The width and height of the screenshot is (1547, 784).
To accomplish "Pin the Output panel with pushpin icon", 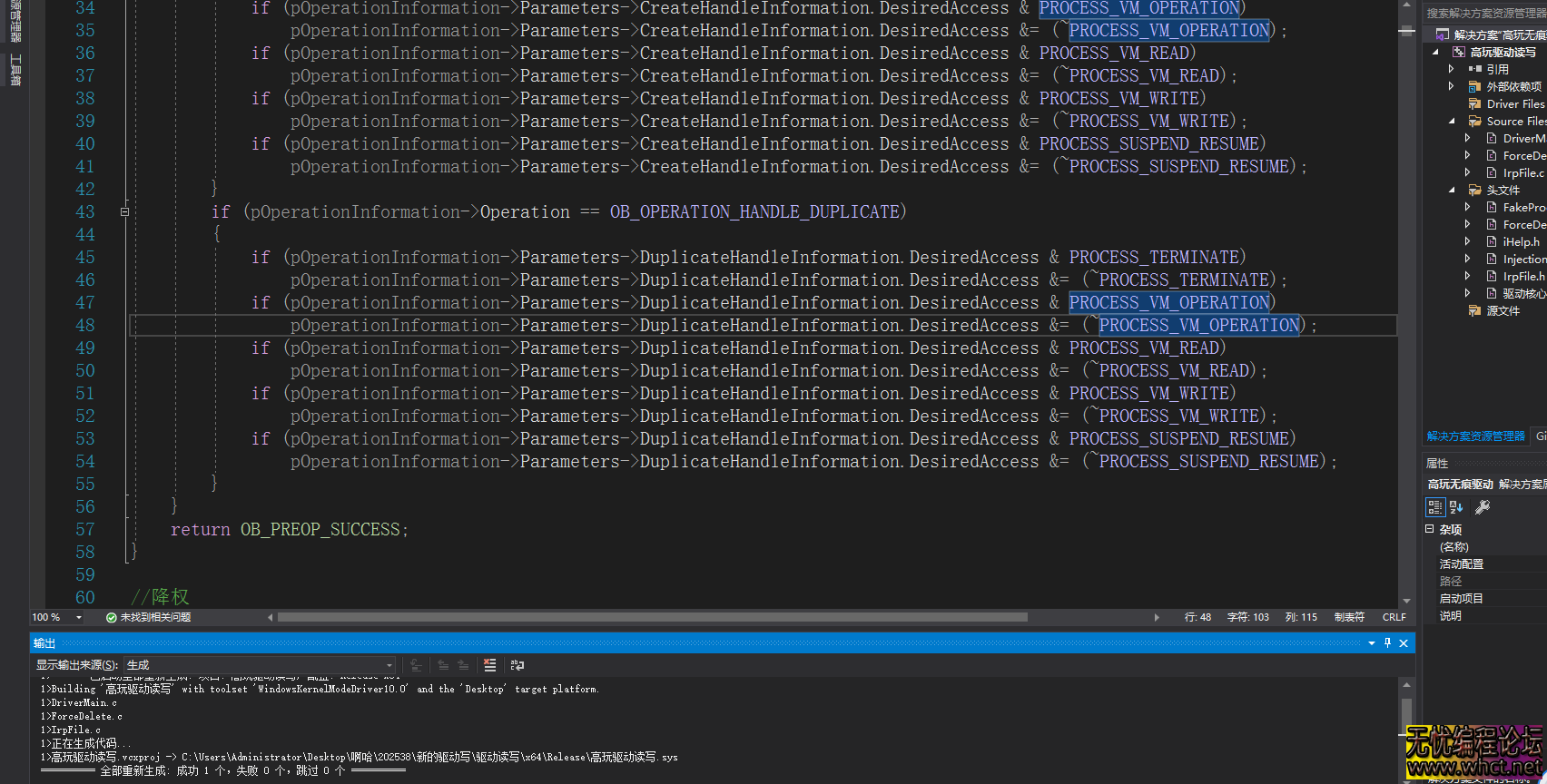I will [x=1387, y=643].
